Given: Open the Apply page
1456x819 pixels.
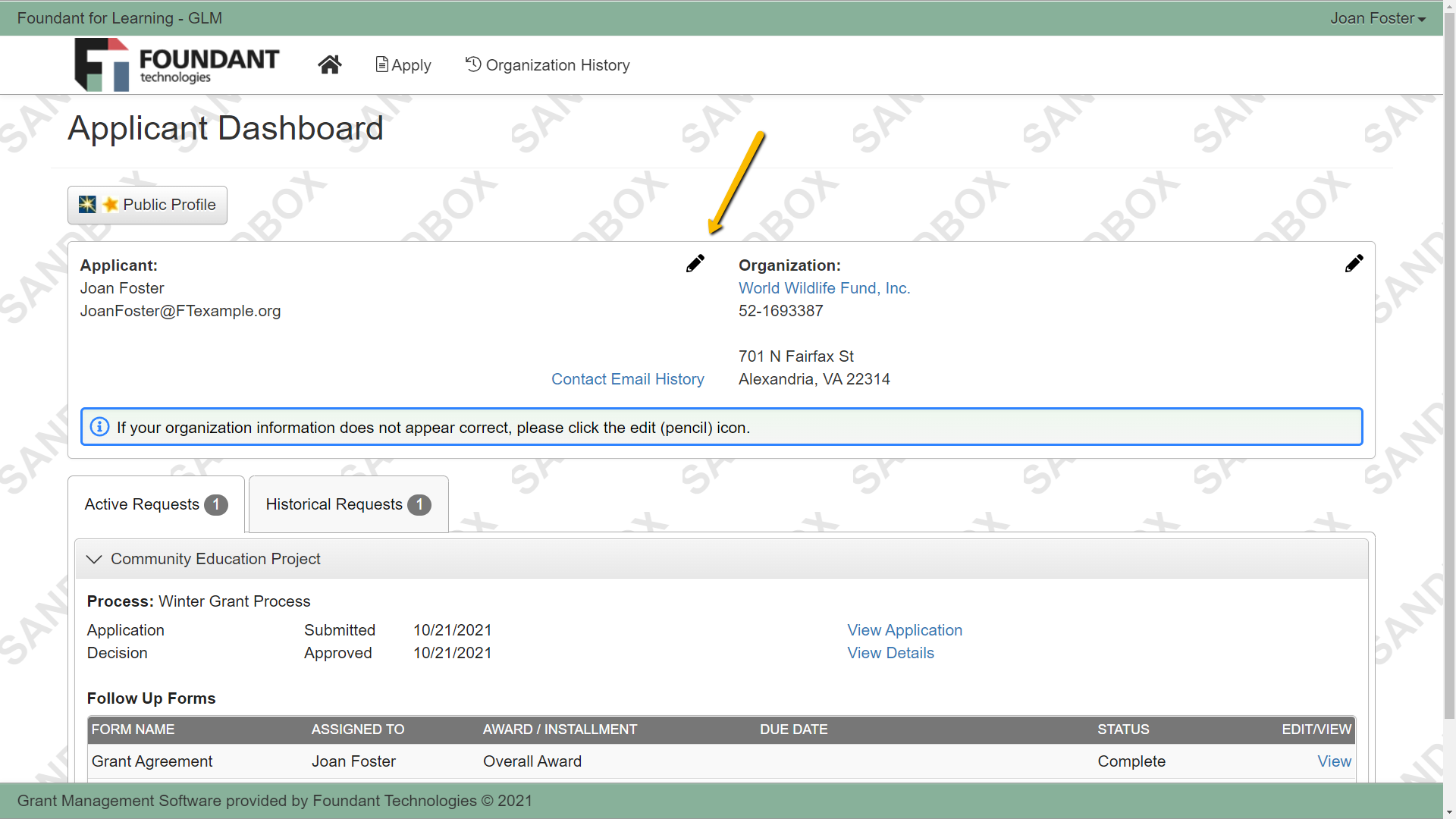Looking at the screenshot, I should (x=403, y=65).
